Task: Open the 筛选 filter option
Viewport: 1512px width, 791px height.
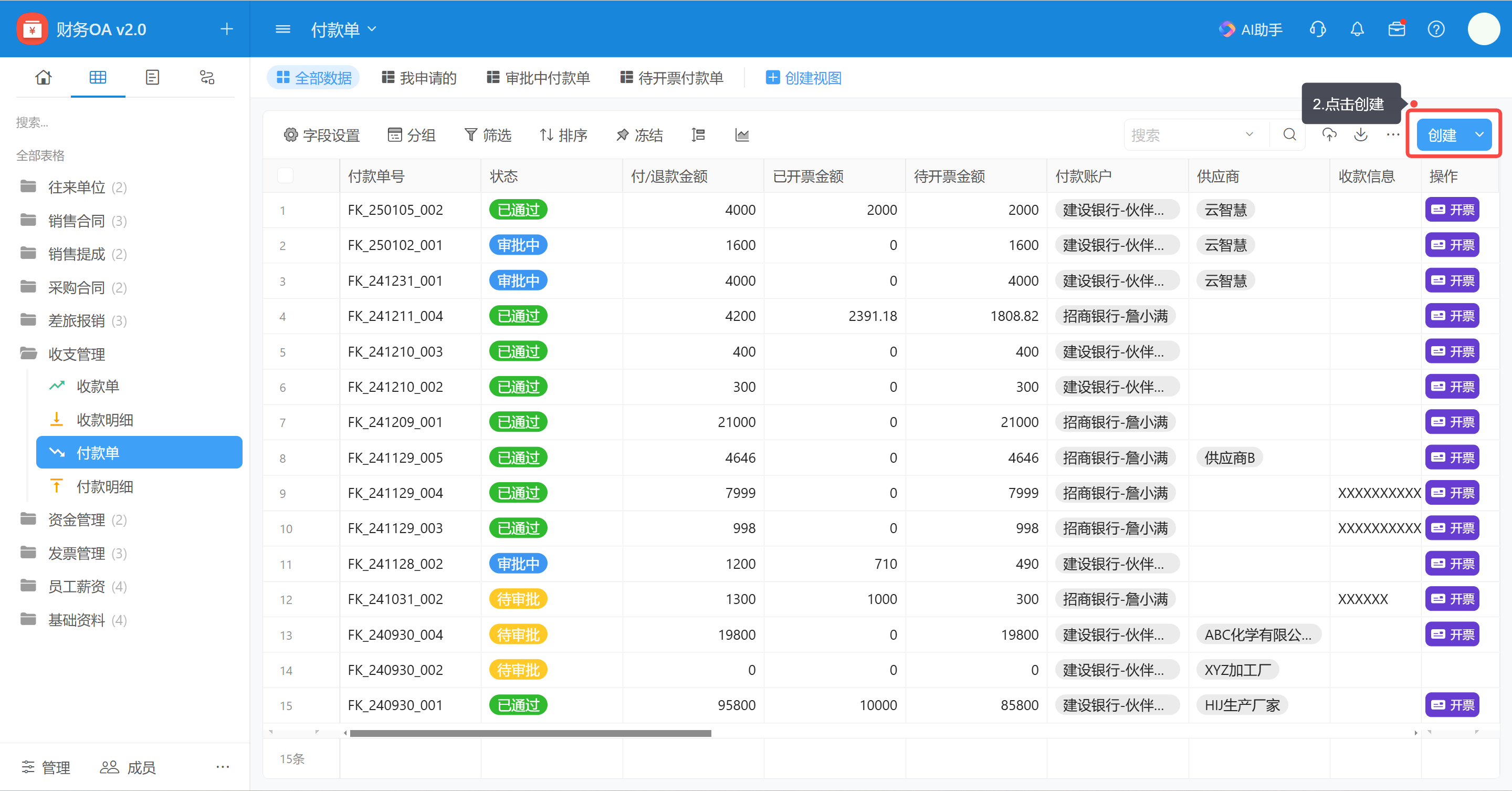Action: click(x=488, y=135)
